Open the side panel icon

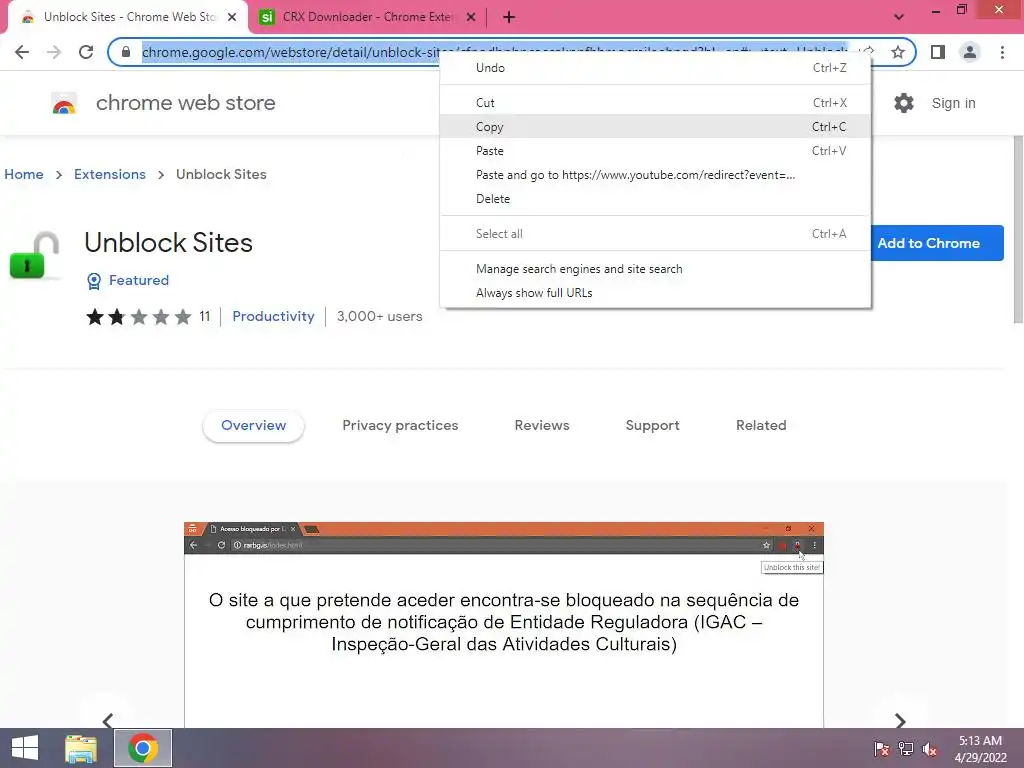[x=938, y=52]
